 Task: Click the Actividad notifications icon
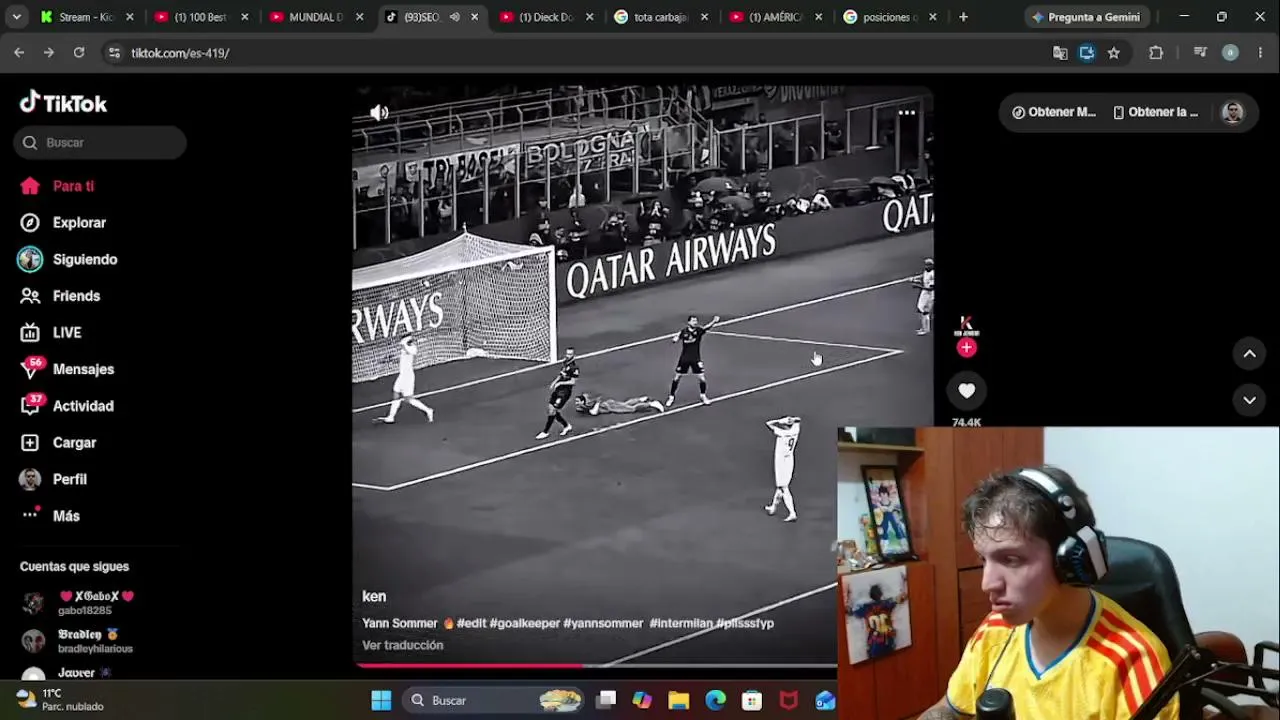(31, 405)
